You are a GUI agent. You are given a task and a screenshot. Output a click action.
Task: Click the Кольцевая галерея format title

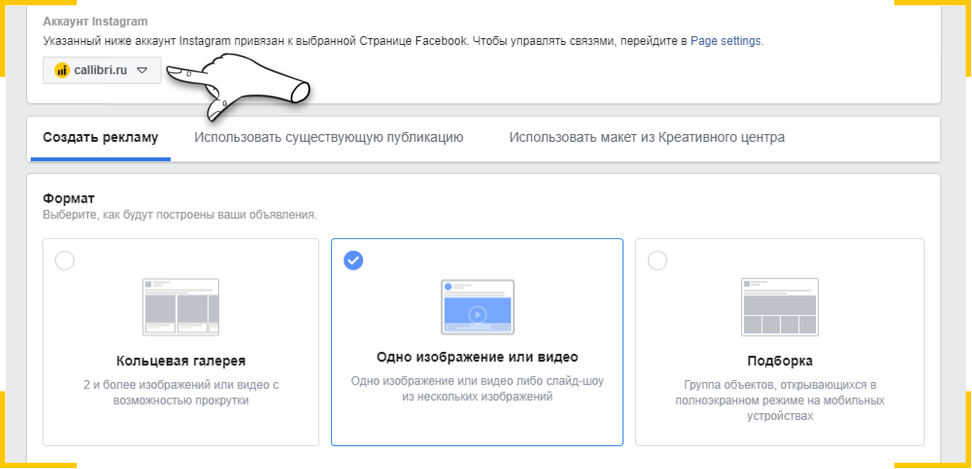(180, 360)
